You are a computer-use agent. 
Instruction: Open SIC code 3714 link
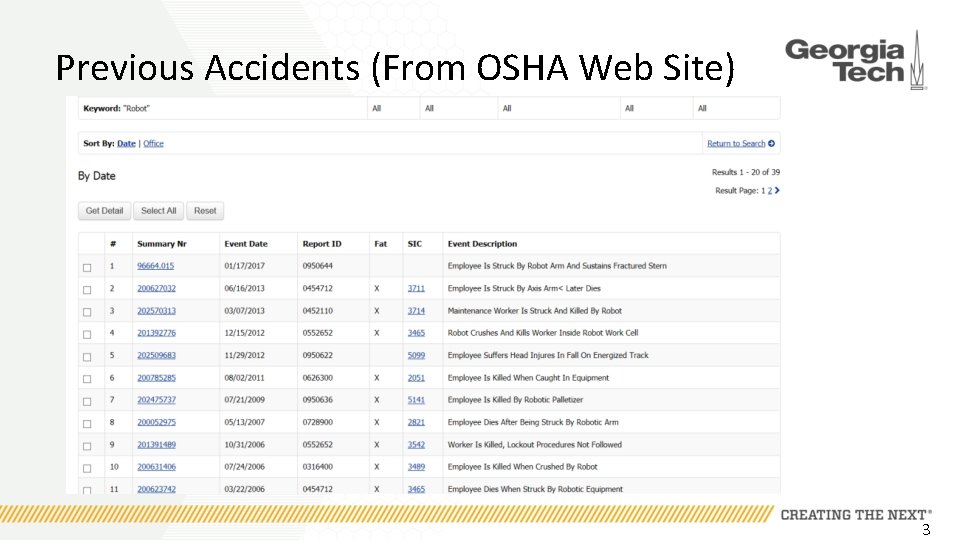[x=416, y=311]
